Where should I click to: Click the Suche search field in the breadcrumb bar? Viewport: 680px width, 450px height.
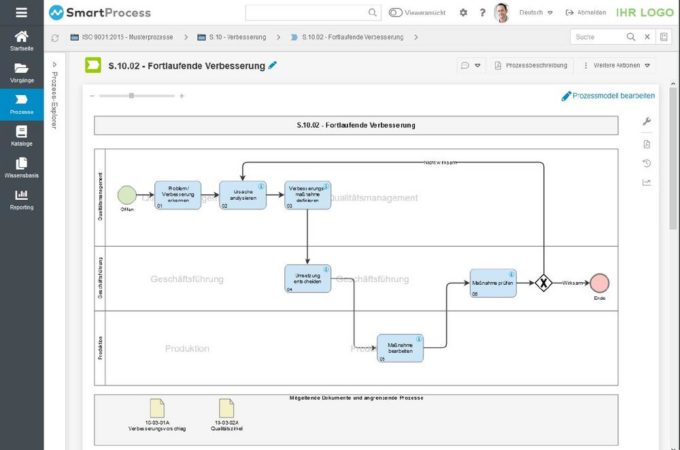pyautogui.click(x=597, y=37)
